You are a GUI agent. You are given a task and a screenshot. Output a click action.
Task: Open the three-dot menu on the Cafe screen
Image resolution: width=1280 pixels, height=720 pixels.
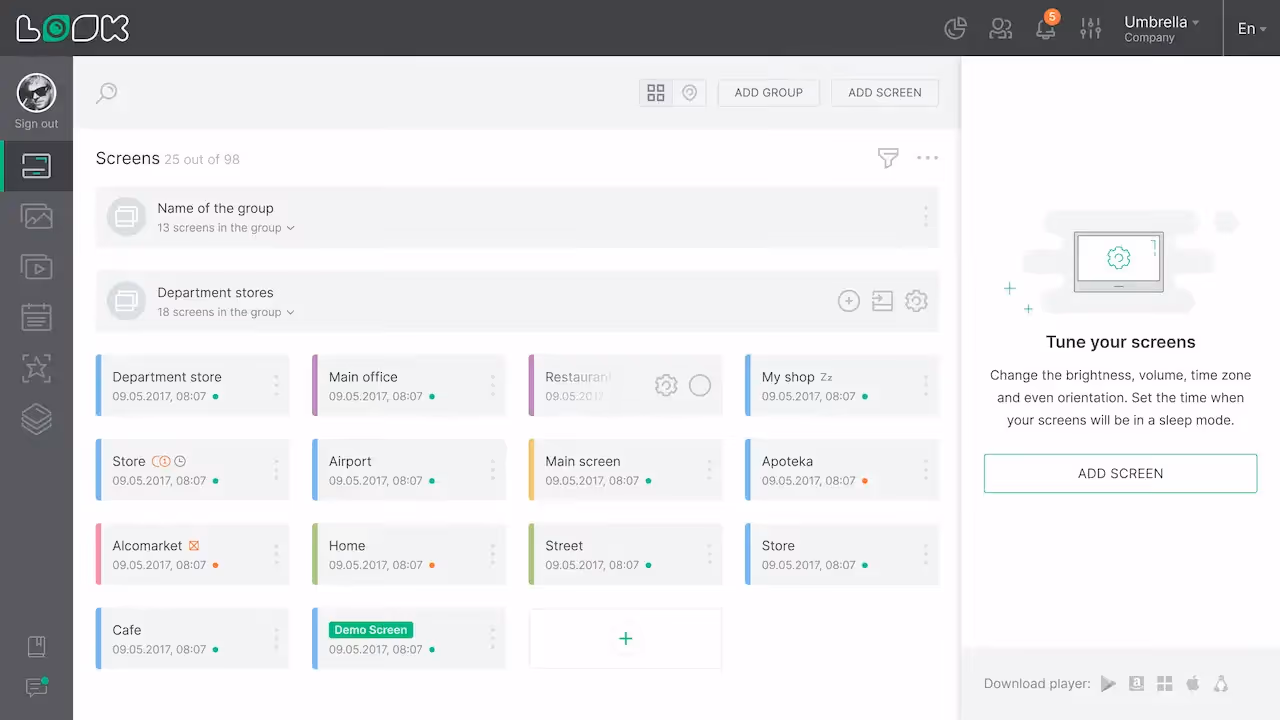[x=276, y=638]
